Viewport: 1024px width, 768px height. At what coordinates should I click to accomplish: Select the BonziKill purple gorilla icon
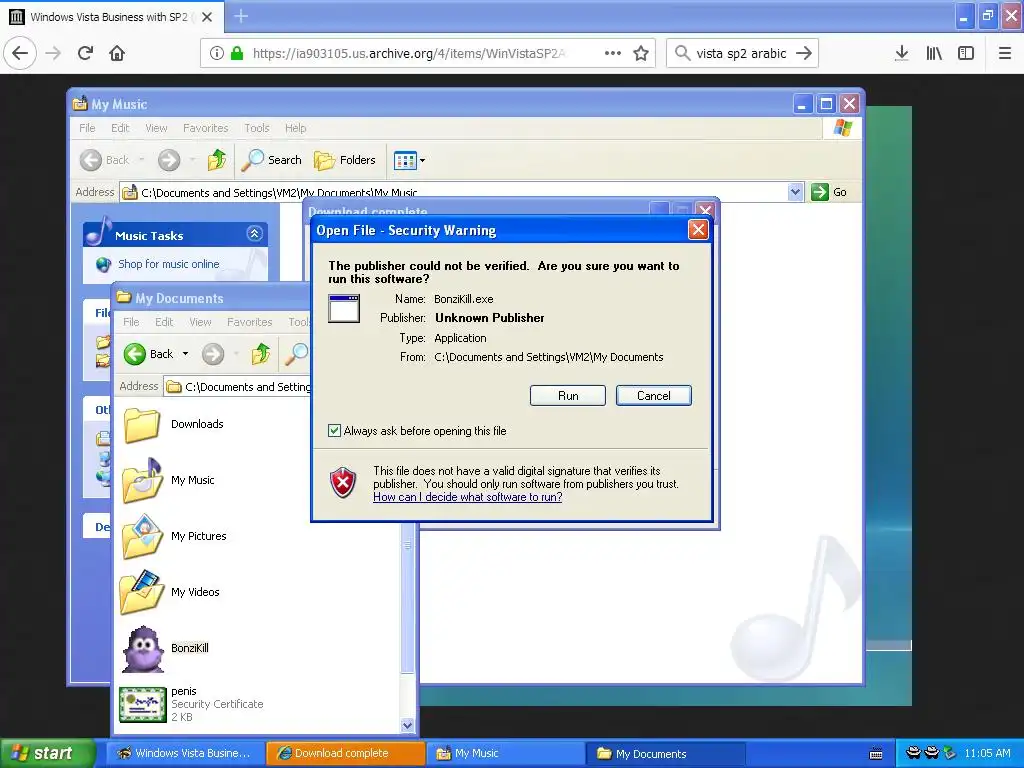143,648
